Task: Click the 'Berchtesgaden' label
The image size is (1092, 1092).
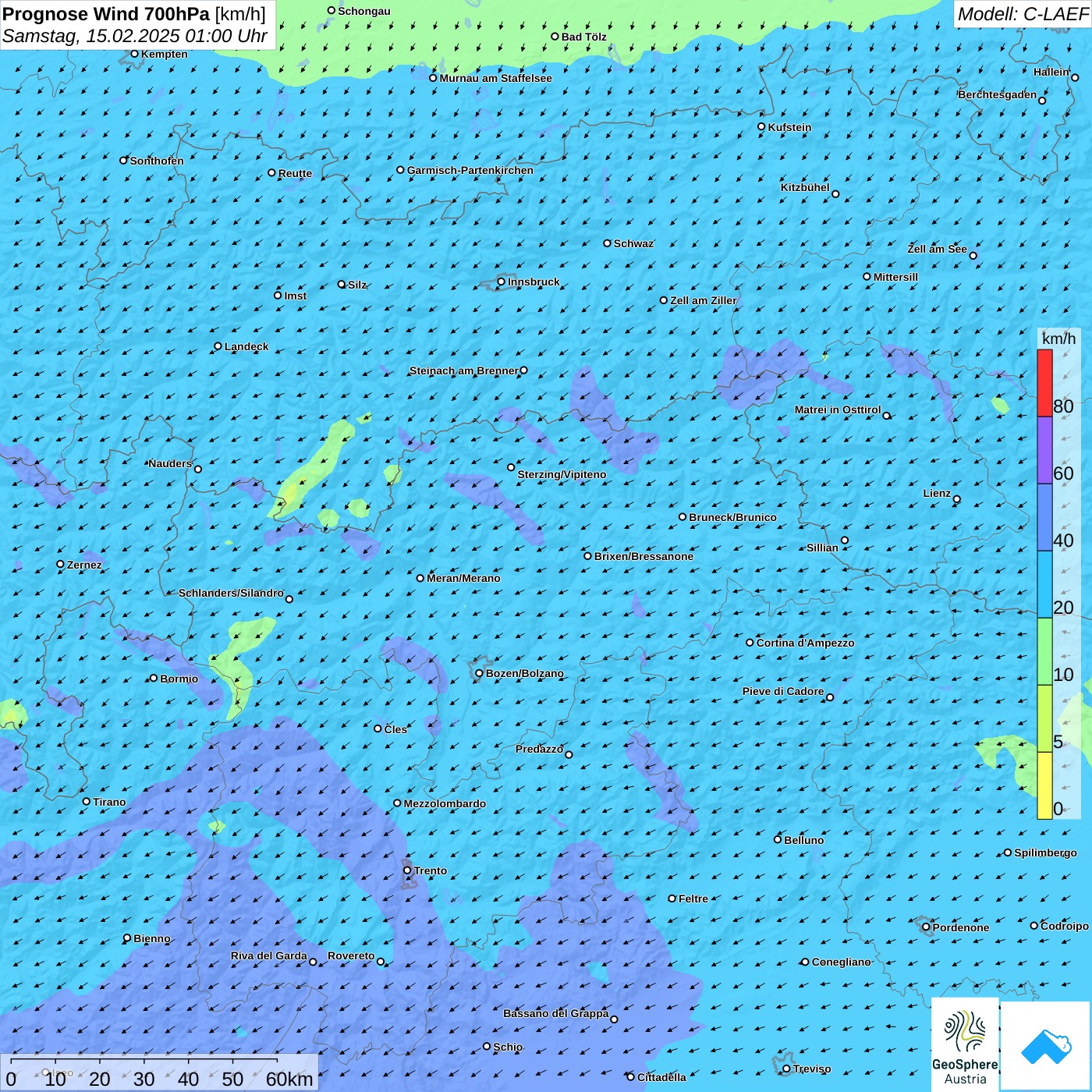Action: click(x=998, y=94)
